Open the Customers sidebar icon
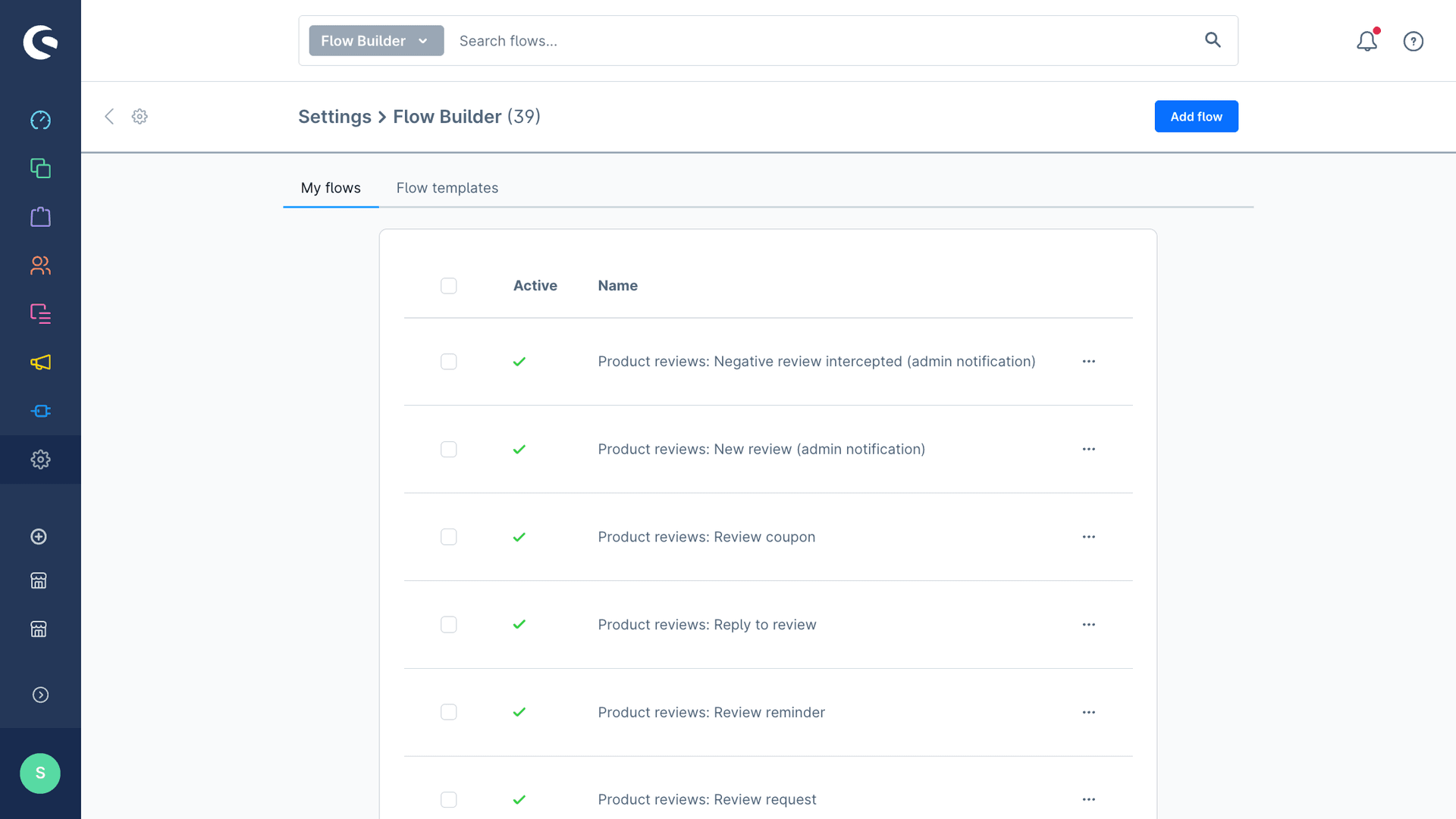This screenshot has width=1456, height=819. pos(40,265)
